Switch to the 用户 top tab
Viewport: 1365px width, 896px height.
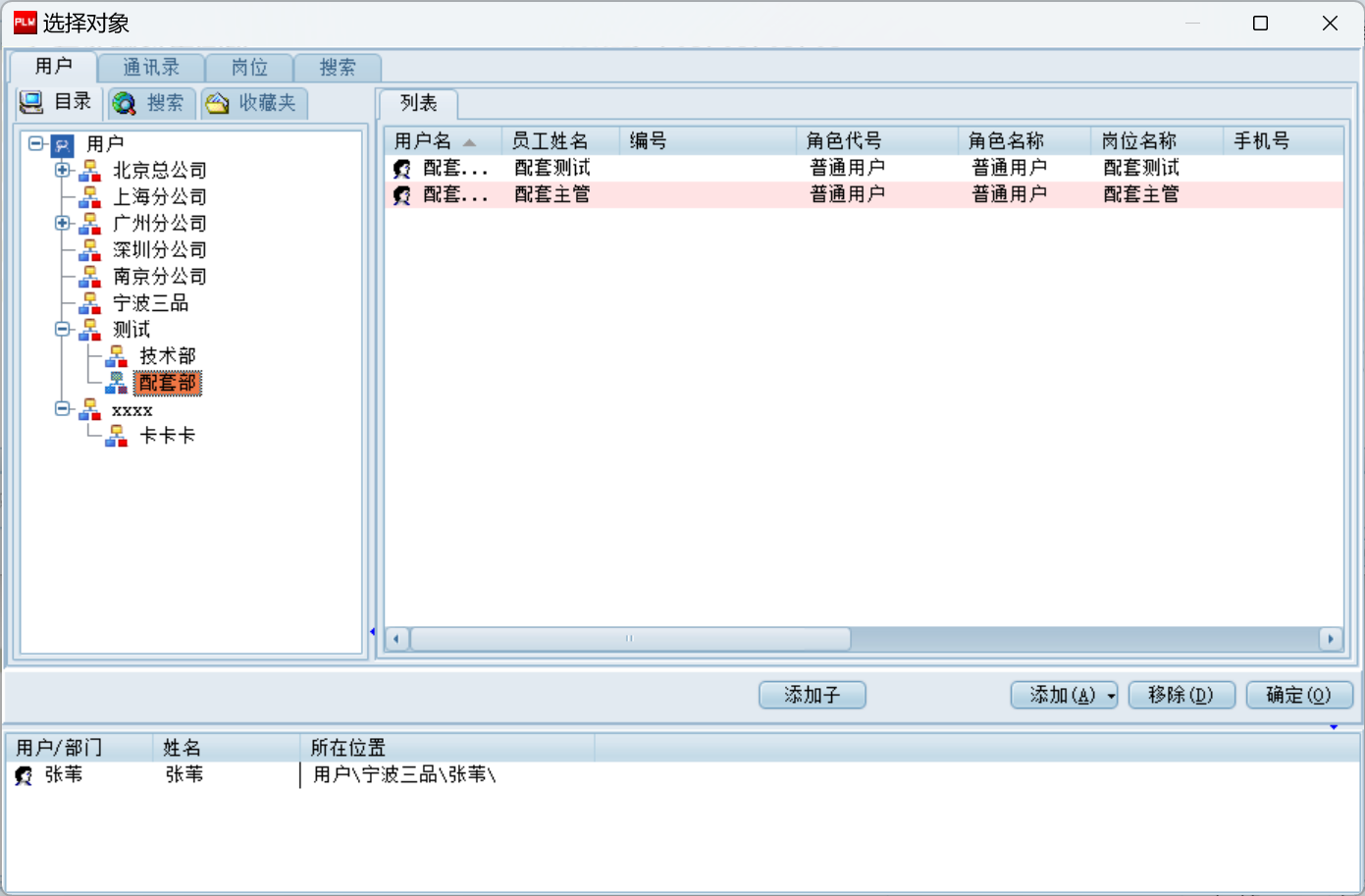click(x=54, y=67)
